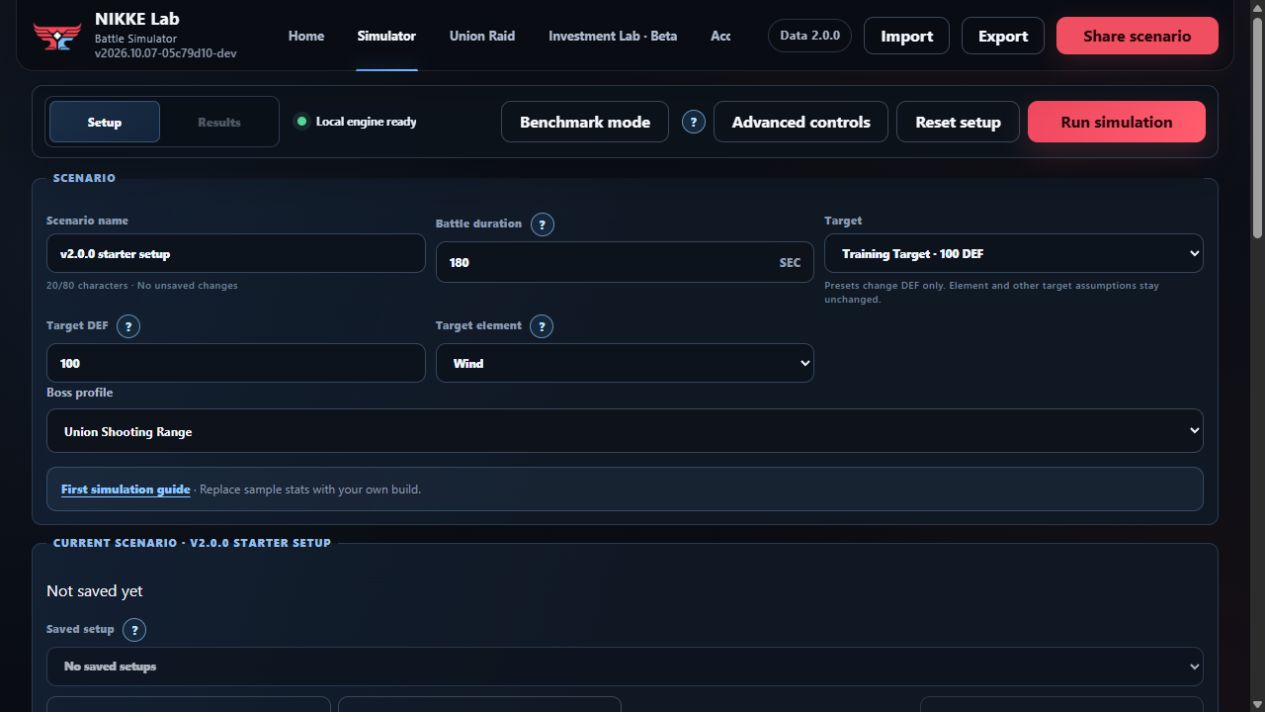
Task: Open the truncated Acc nav tab
Action: tap(720, 36)
